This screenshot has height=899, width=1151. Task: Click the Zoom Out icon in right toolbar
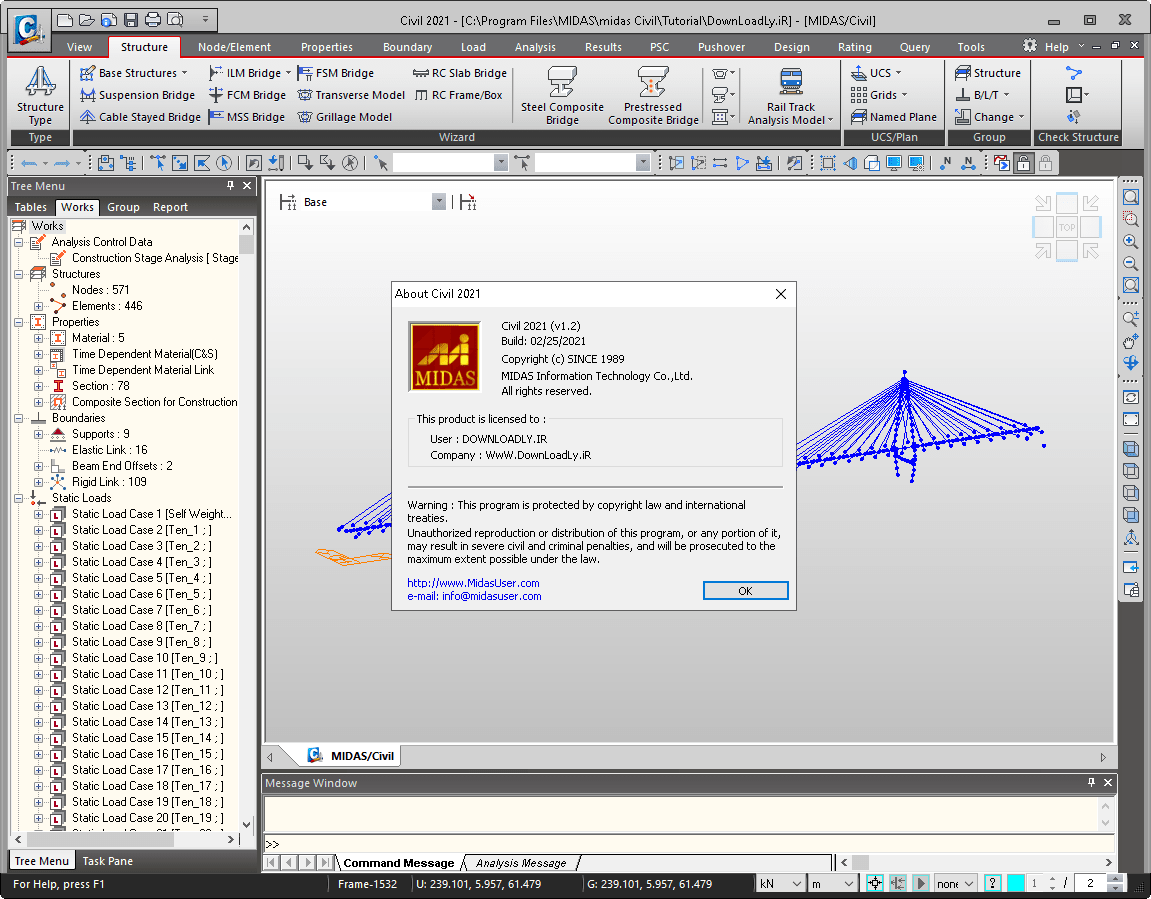[1130, 263]
